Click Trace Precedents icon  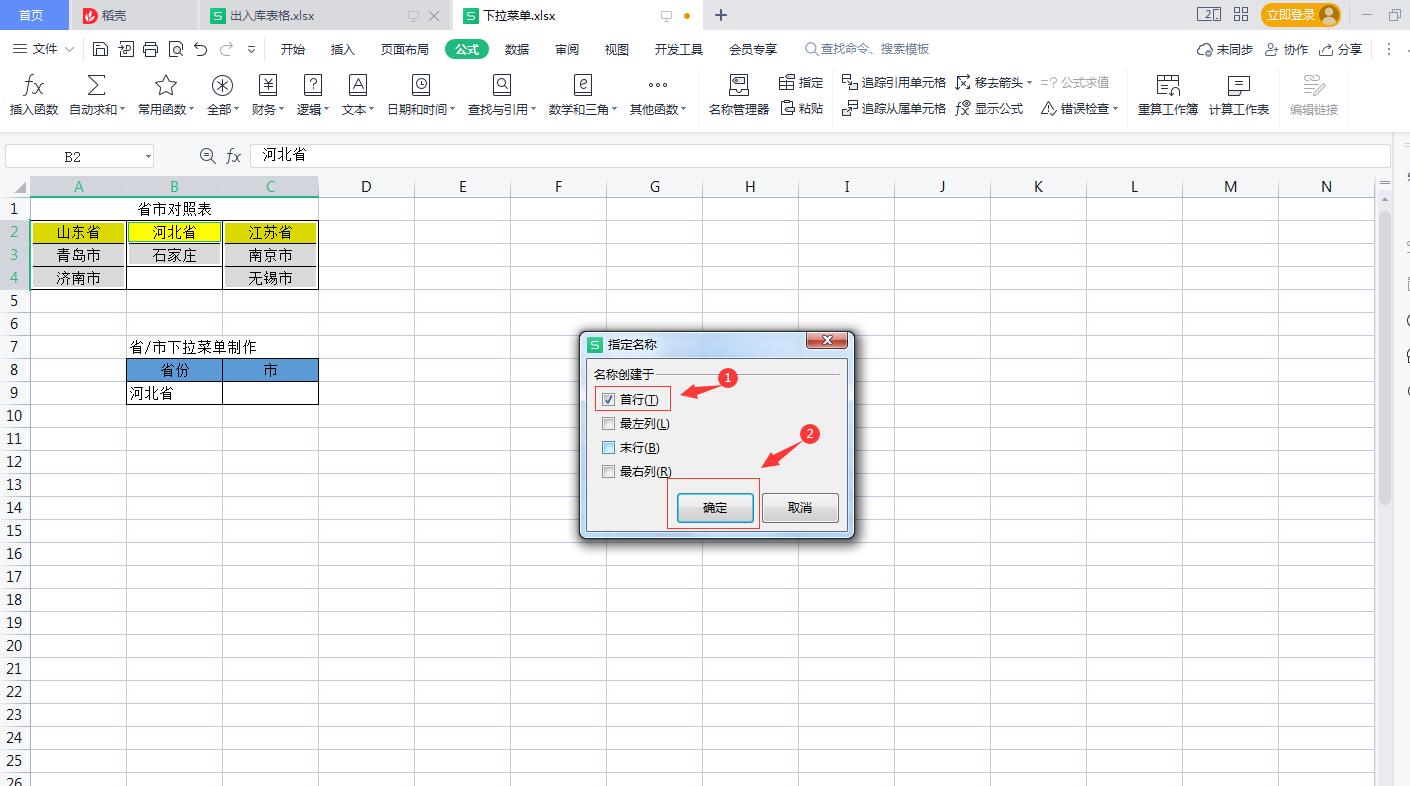pos(850,83)
